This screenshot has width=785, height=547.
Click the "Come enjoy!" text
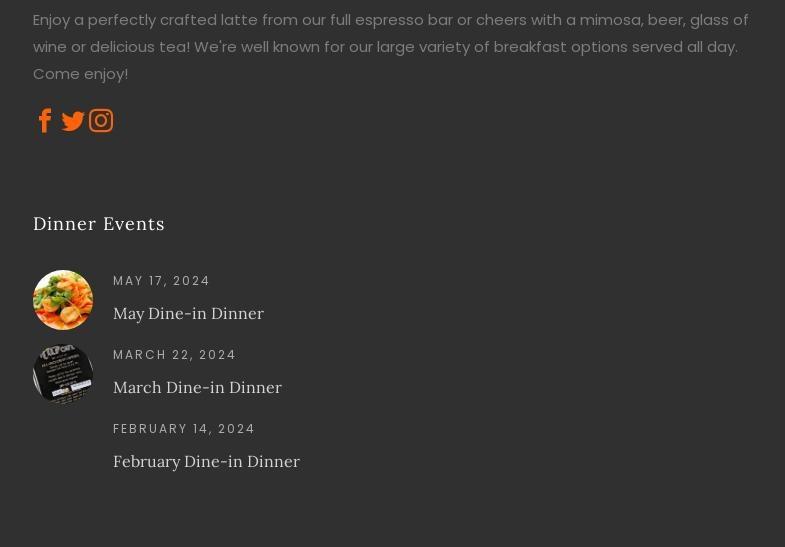[80, 74]
